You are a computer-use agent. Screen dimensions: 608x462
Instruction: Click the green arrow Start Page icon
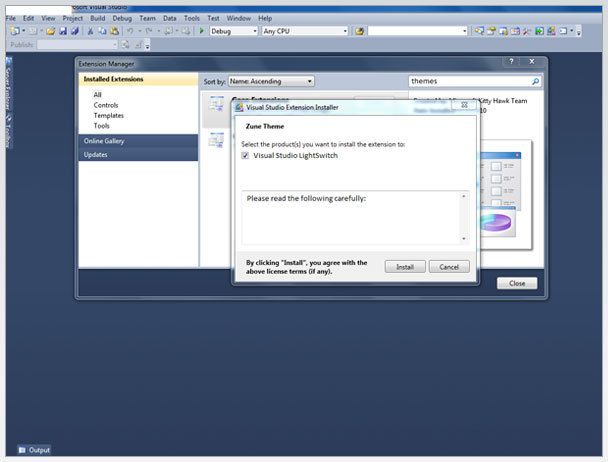click(539, 31)
